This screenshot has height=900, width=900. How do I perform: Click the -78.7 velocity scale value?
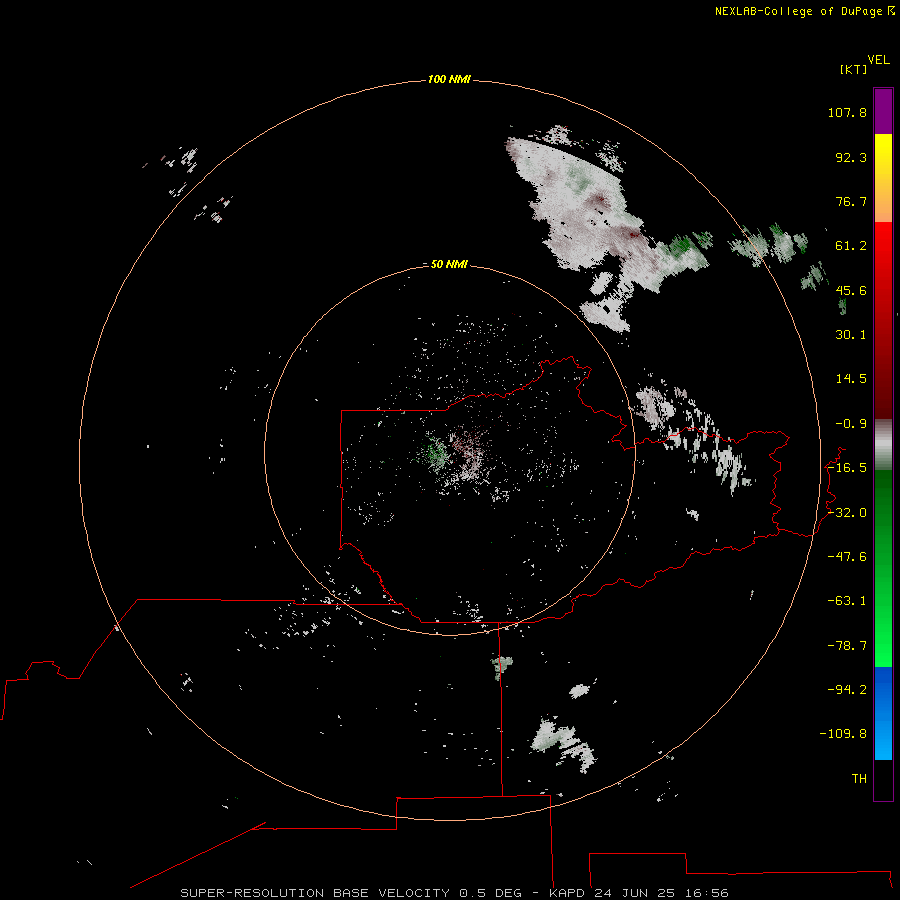(x=847, y=646)
